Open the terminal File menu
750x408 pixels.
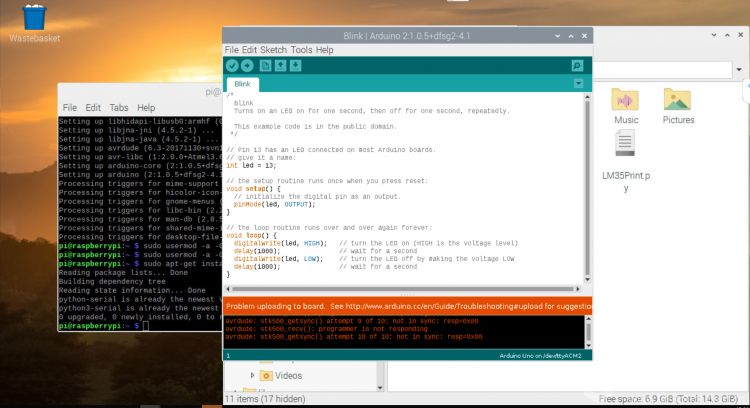(x=69, y=108)
